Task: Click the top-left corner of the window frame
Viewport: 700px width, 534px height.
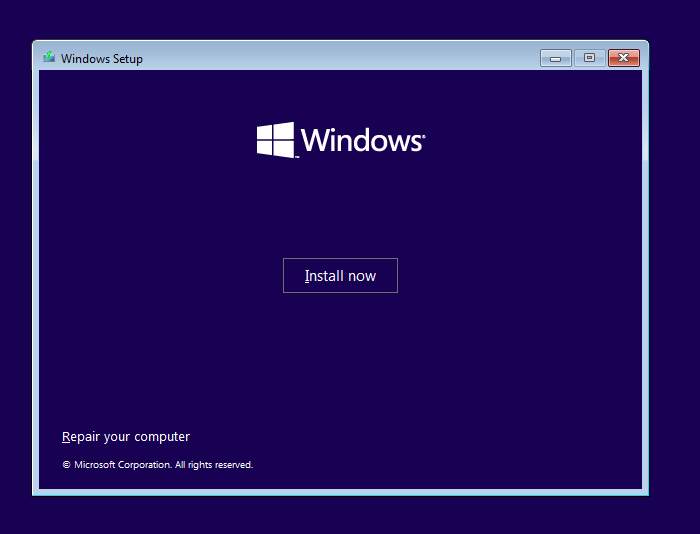Action: [x=35, y=43]
